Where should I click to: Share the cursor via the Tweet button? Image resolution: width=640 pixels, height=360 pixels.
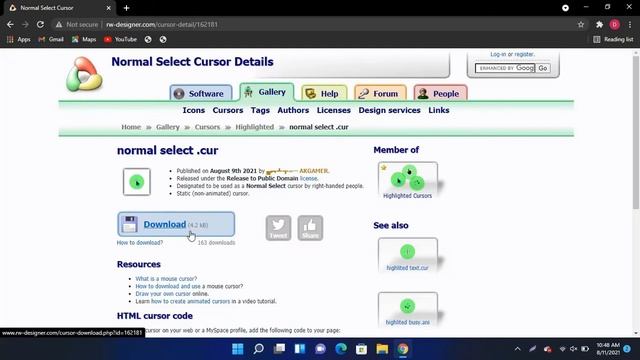(278, 228)
